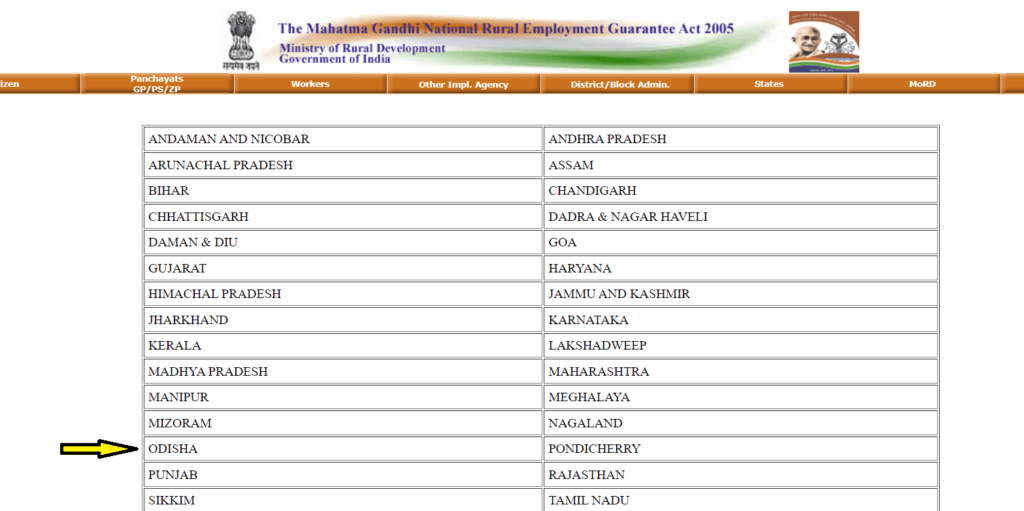Click ODISHA in the state table
Screen dimensions: 1024x511
coord(172,449)
